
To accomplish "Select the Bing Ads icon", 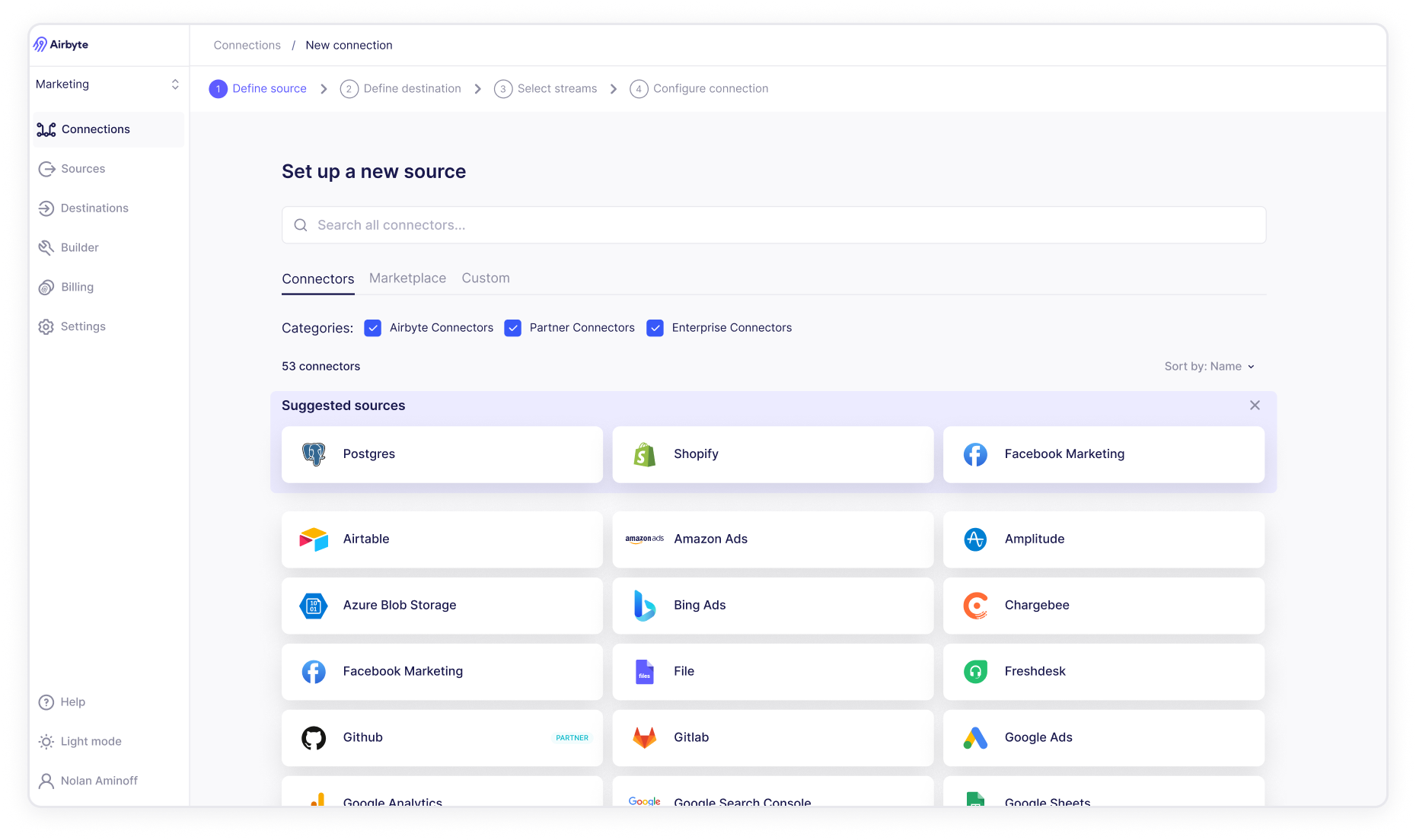I will coord(645,606).
